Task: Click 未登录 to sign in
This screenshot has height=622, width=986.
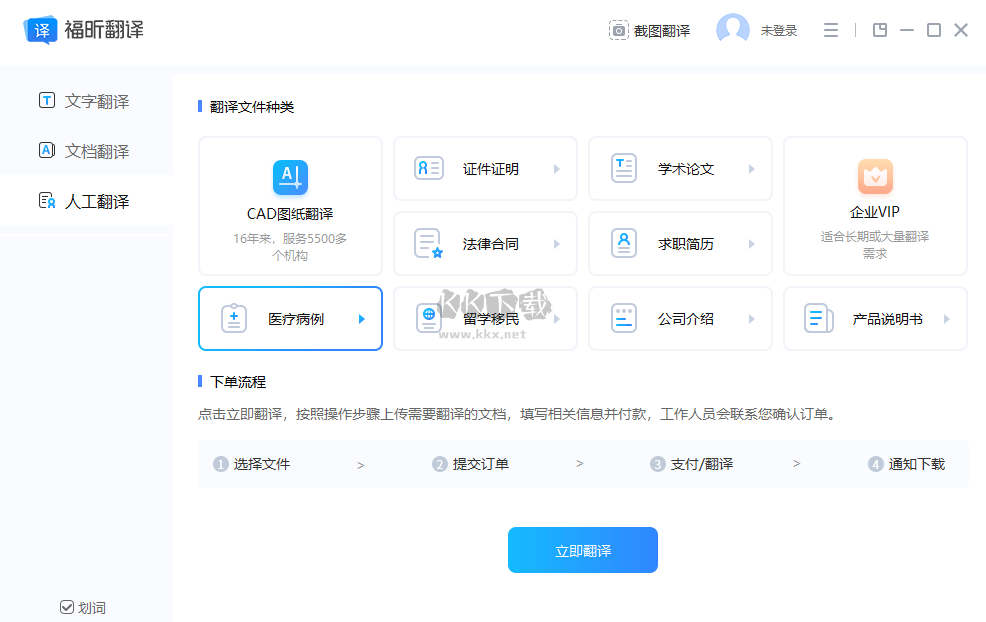Action: [x=777, y=30]
